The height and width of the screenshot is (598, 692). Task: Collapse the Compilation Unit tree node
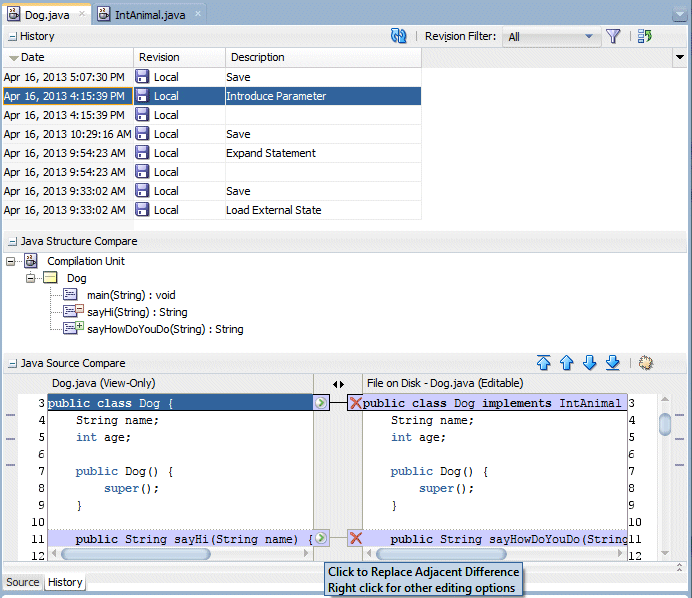11,262
